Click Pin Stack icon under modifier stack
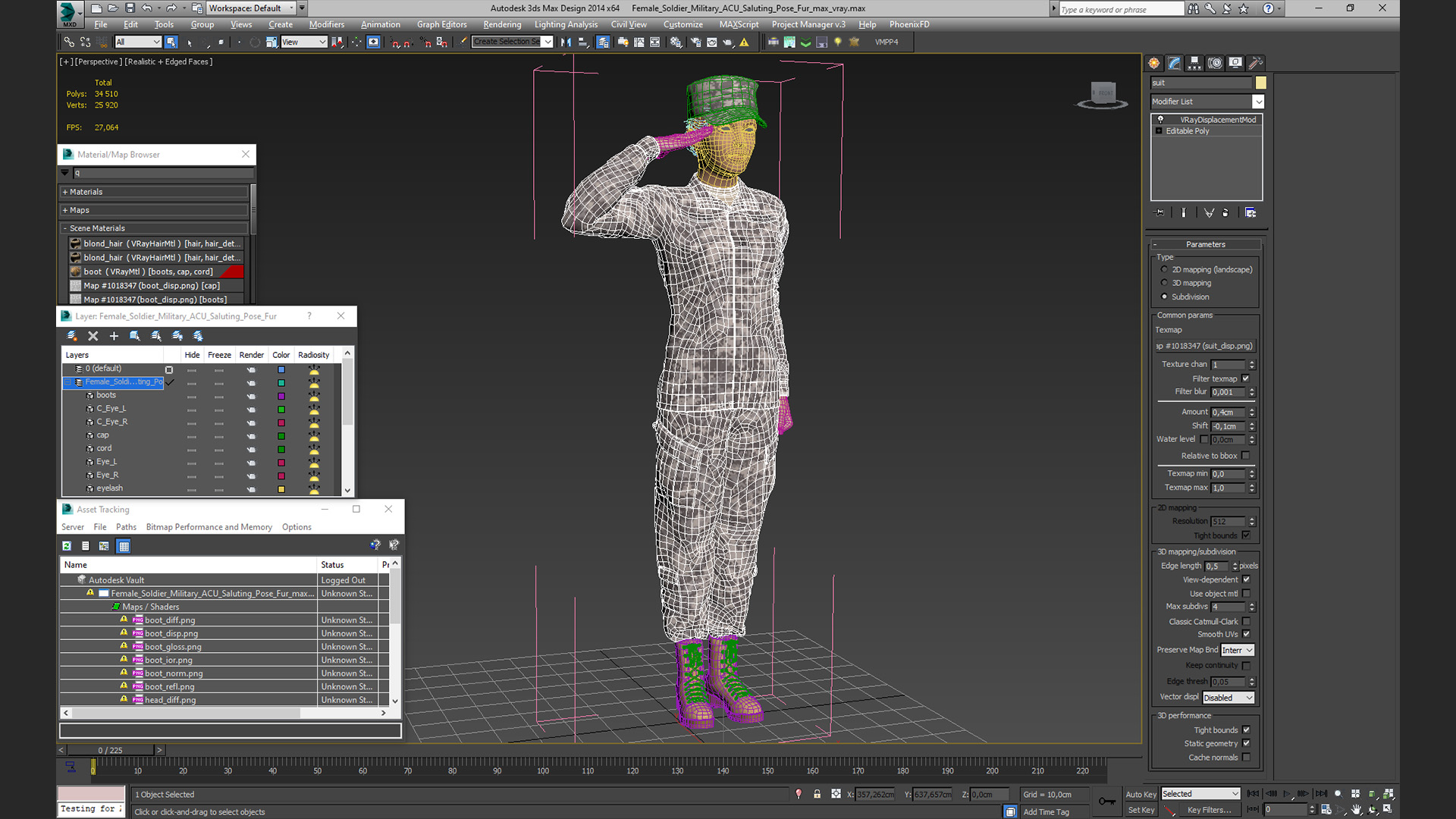The height and width of the screenshot is (819, 1456). pos(1159,213)
